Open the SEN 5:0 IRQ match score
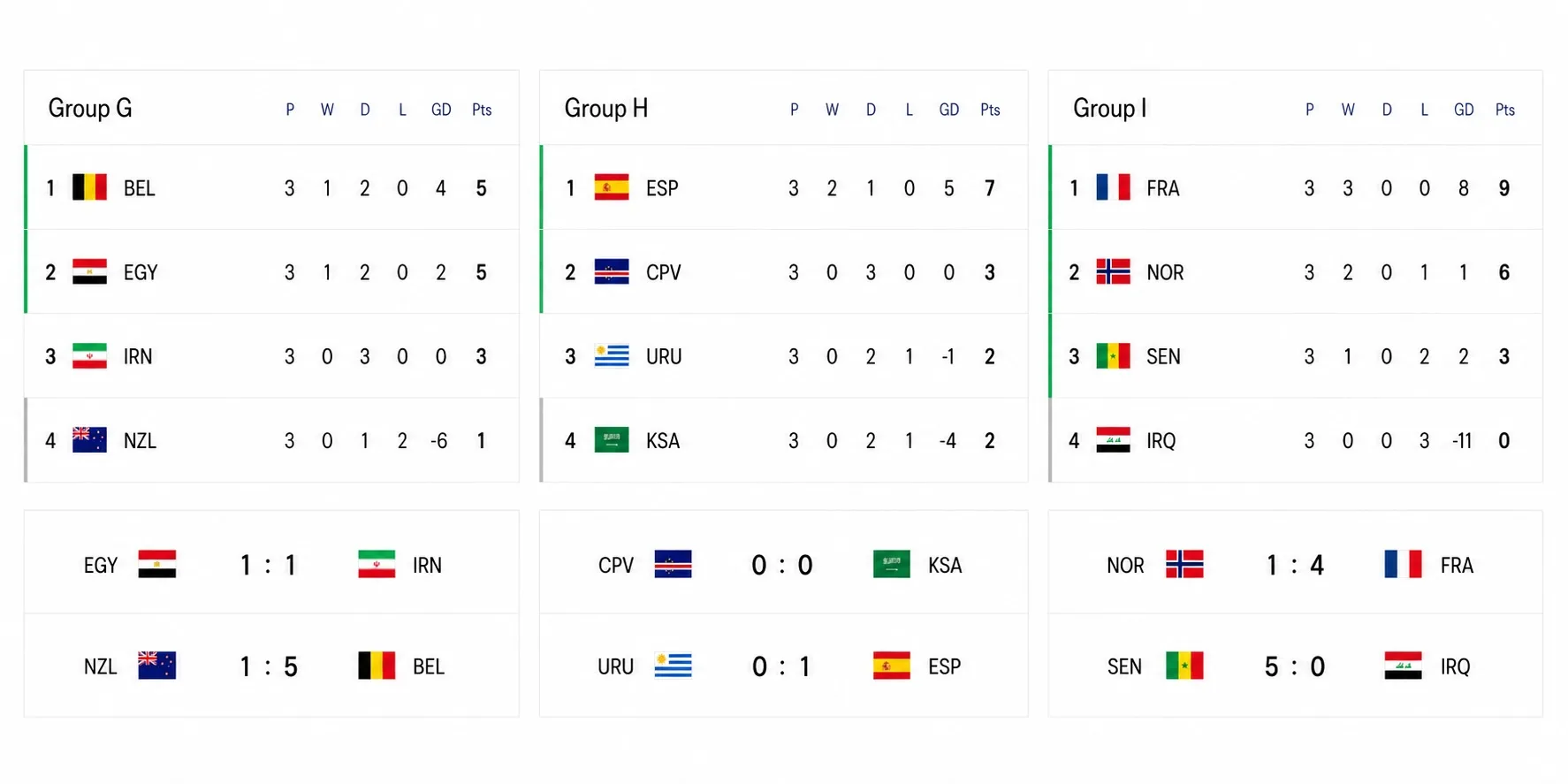The image size is (1568, 784). coord(1295,666)
